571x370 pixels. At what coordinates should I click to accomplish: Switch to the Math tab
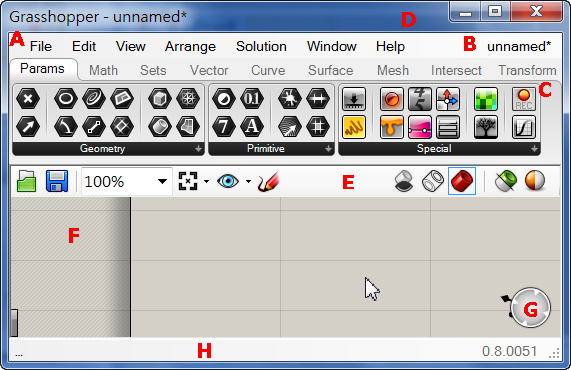(103, 70)
